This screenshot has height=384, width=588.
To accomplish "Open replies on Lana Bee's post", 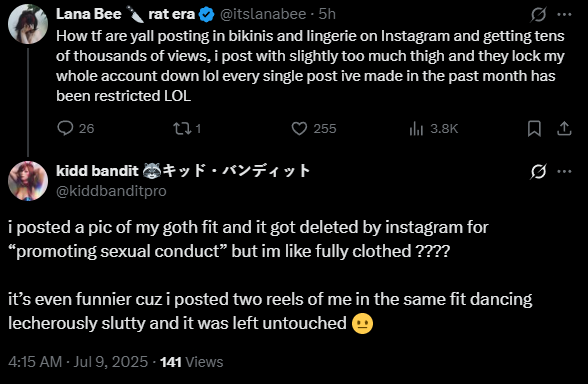I will (x=75, y=129).
